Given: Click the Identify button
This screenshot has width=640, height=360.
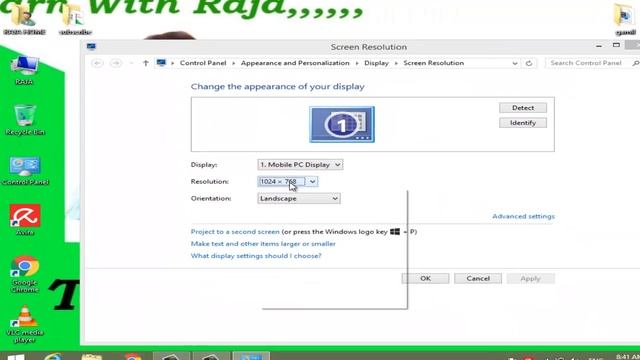Looking at the screenshot, I should tap(523, 123).
